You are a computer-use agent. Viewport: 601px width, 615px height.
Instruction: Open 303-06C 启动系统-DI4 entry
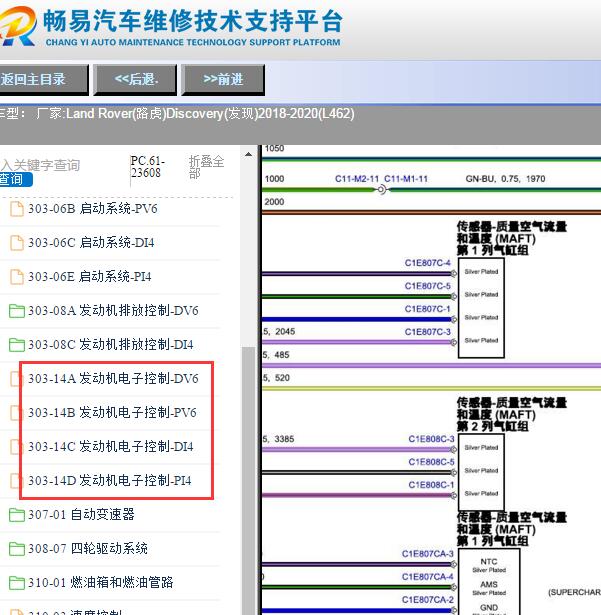(x=91, y=243)
